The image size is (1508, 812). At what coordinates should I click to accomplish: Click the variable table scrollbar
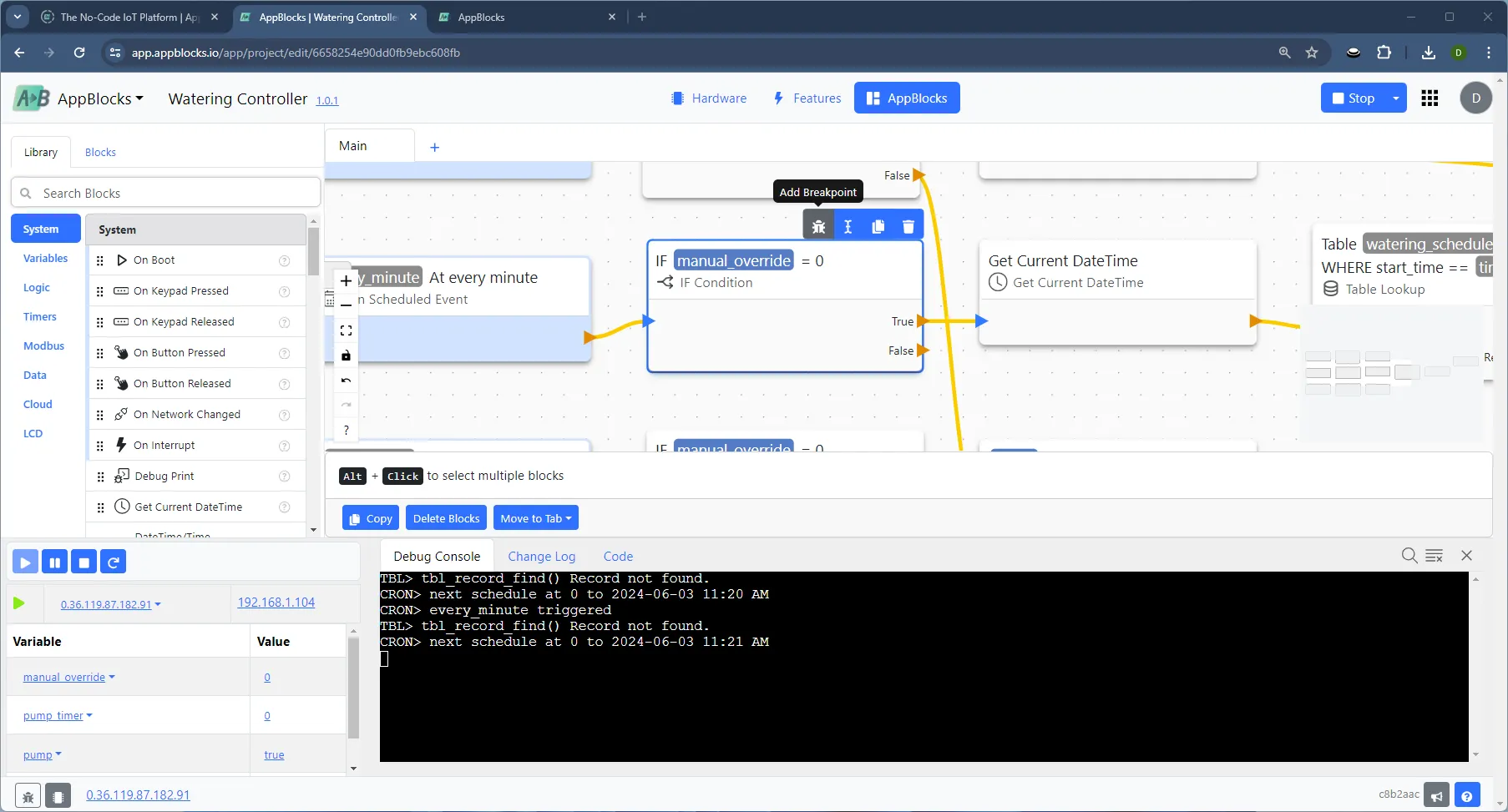point(353,688)
